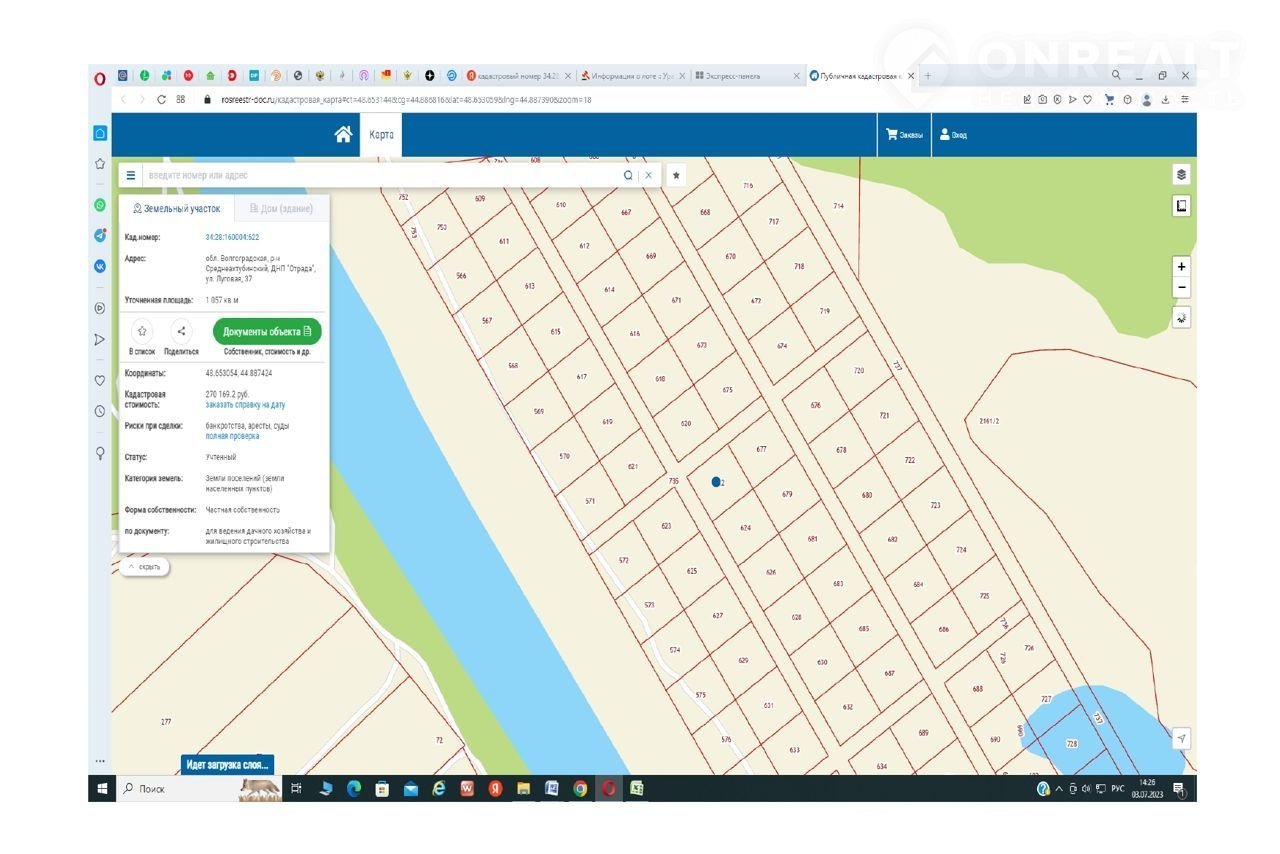Click the search magnifier in search bar
The width and height of the screenshot is (1280, 854).
point(628,175)
